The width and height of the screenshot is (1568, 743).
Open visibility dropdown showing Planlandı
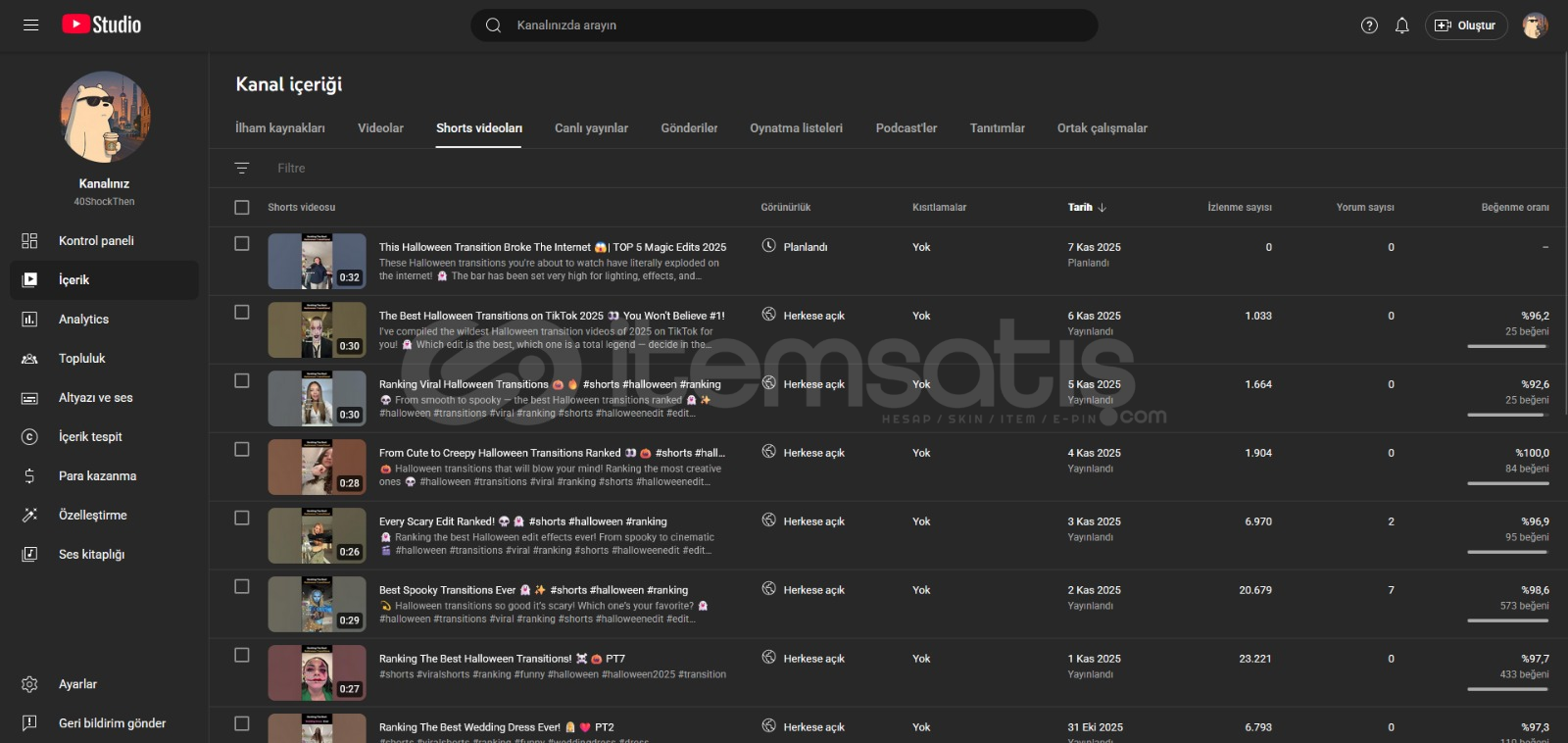pos(795,247)
